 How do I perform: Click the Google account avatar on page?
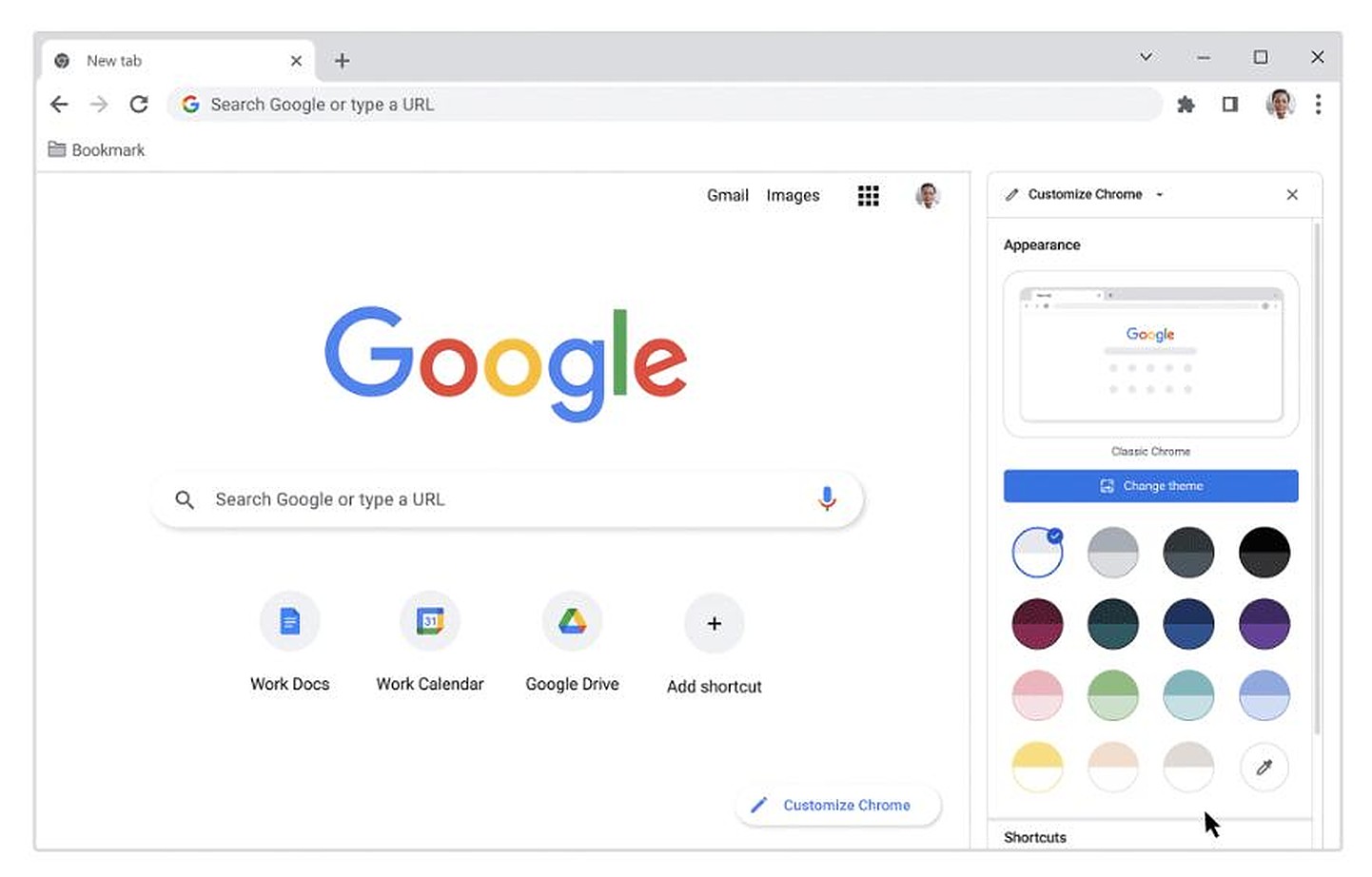928,195
